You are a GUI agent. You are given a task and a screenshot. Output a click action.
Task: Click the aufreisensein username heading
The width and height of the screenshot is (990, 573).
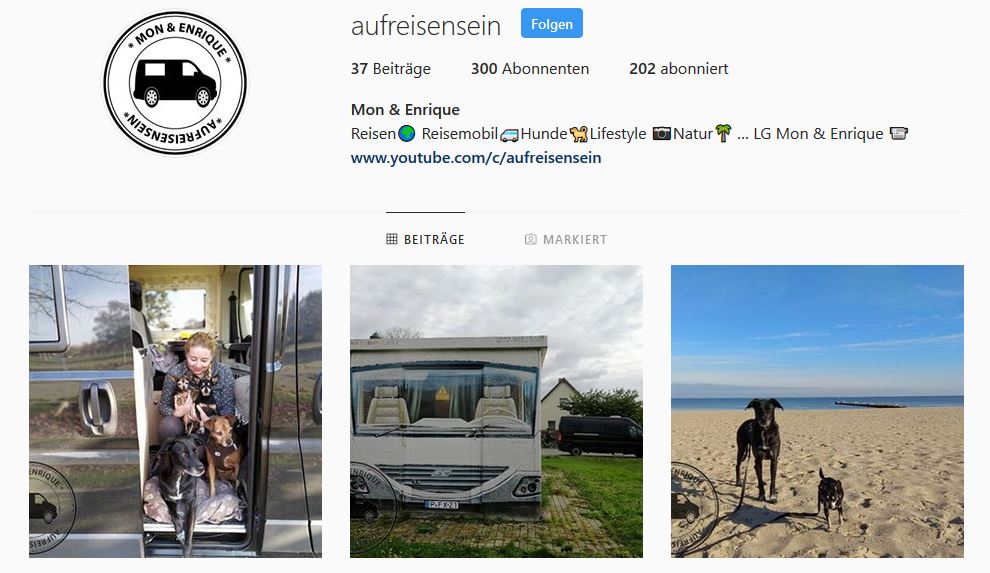[426, 26]
